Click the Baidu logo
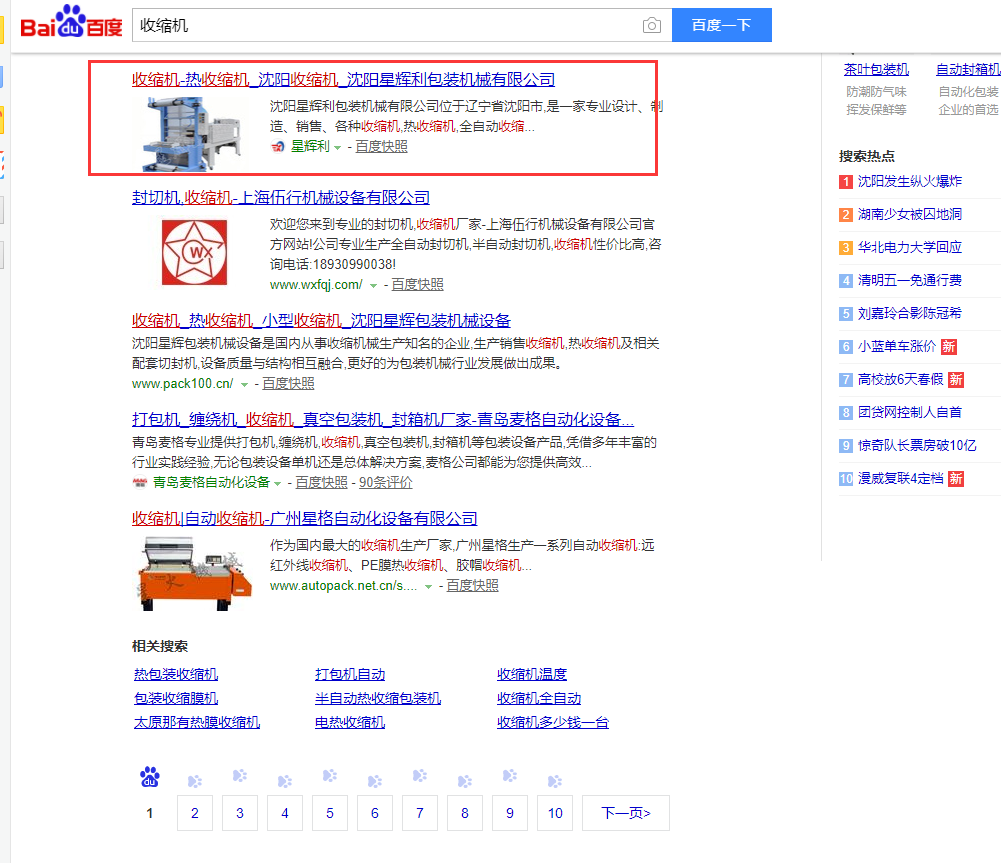 pyautogui.click(x=70, y=24)
